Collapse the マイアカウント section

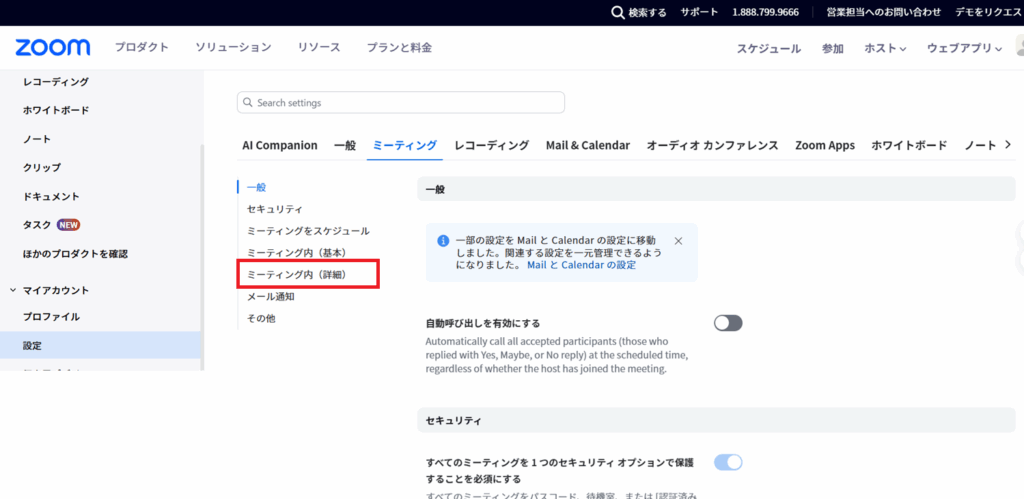pos(13,290)
